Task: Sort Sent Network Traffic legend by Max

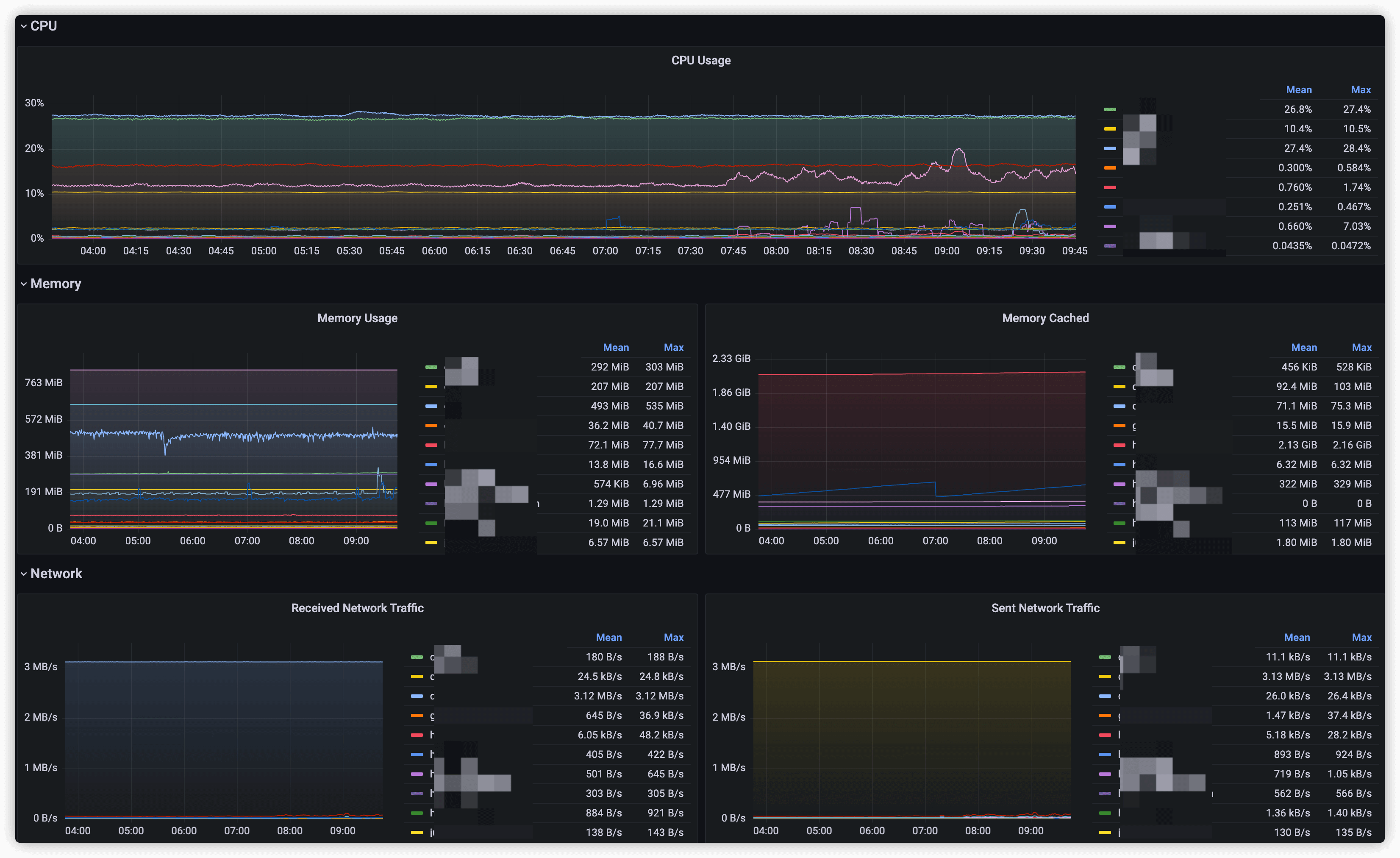Action: click(1361, 638)
